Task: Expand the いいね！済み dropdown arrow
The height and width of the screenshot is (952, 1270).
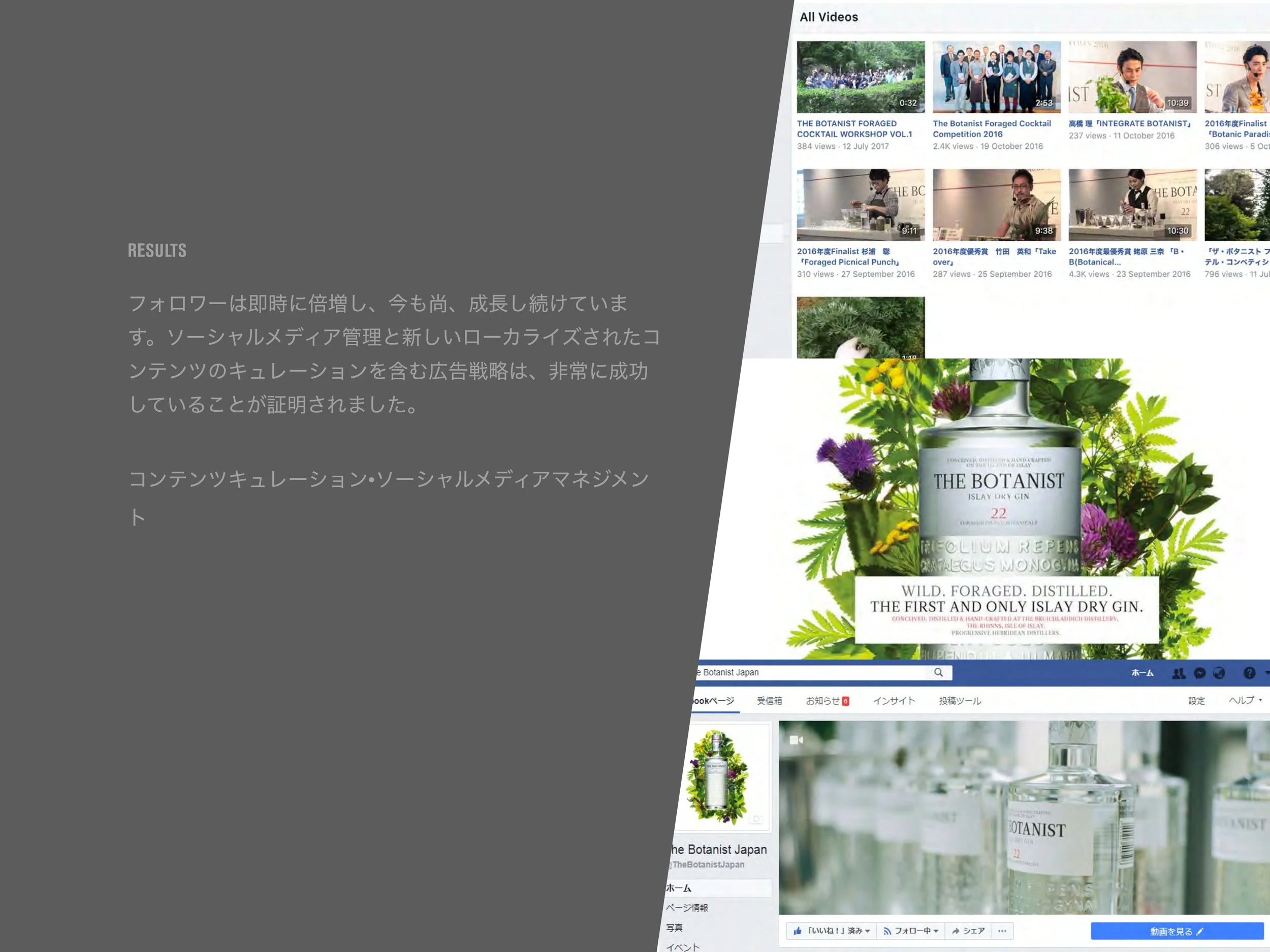Action: 868,931
